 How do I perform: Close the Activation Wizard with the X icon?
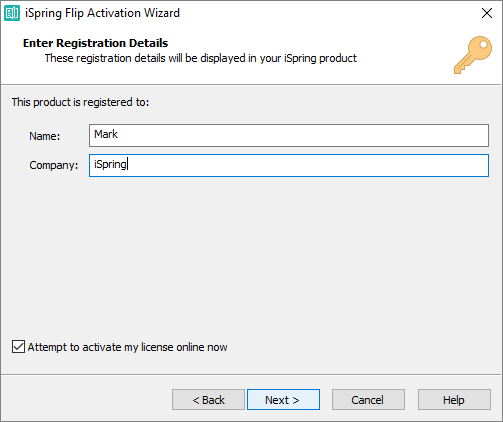click(487, 13)
